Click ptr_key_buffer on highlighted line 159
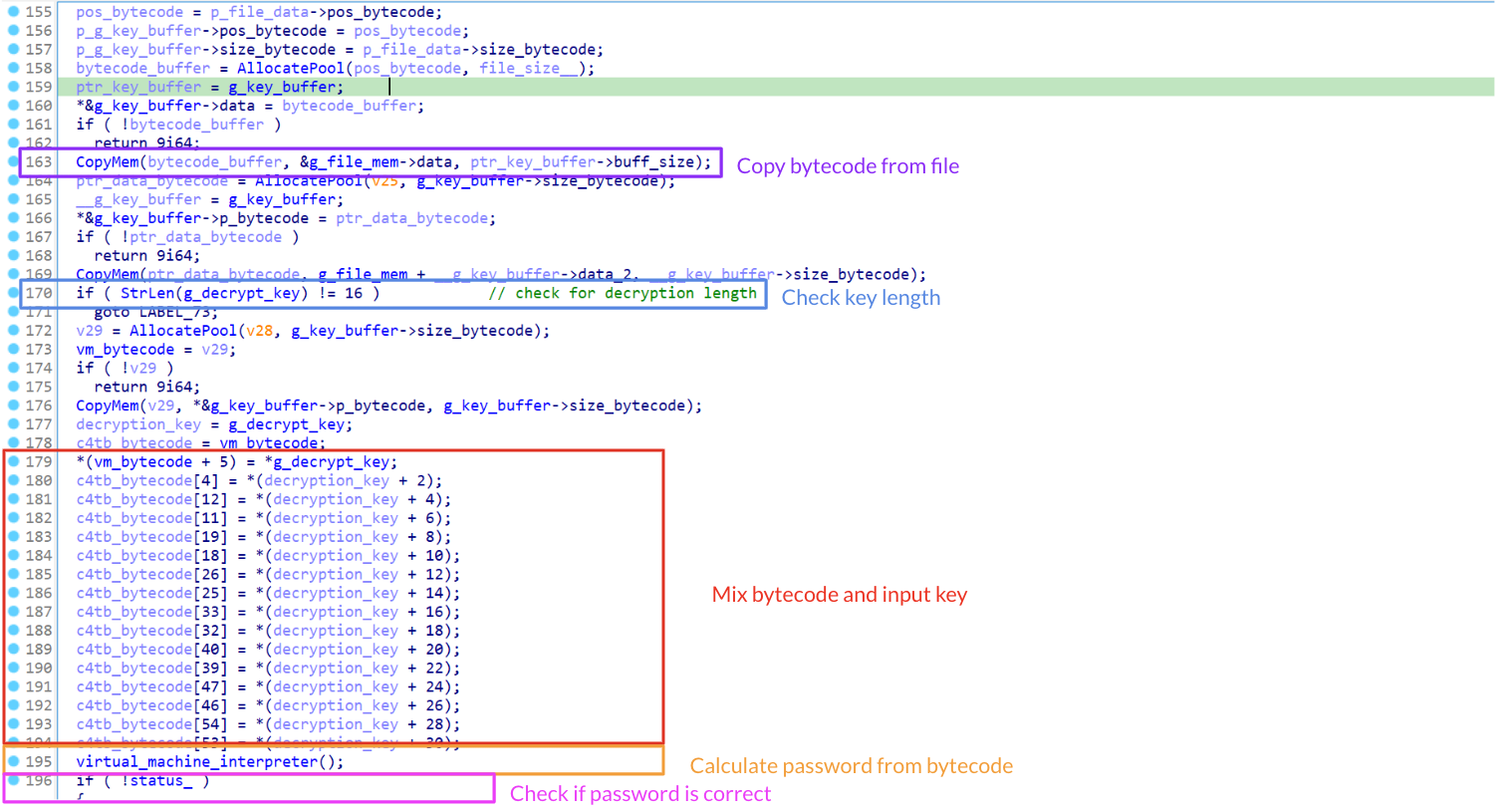Image resolution: width=1512 pixels, height=811 pixels. [x=138, y=87]
